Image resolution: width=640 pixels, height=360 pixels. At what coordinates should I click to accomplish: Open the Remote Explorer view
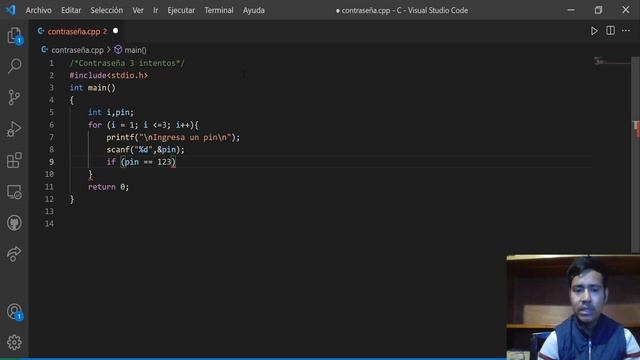click(x=14, y=192)
